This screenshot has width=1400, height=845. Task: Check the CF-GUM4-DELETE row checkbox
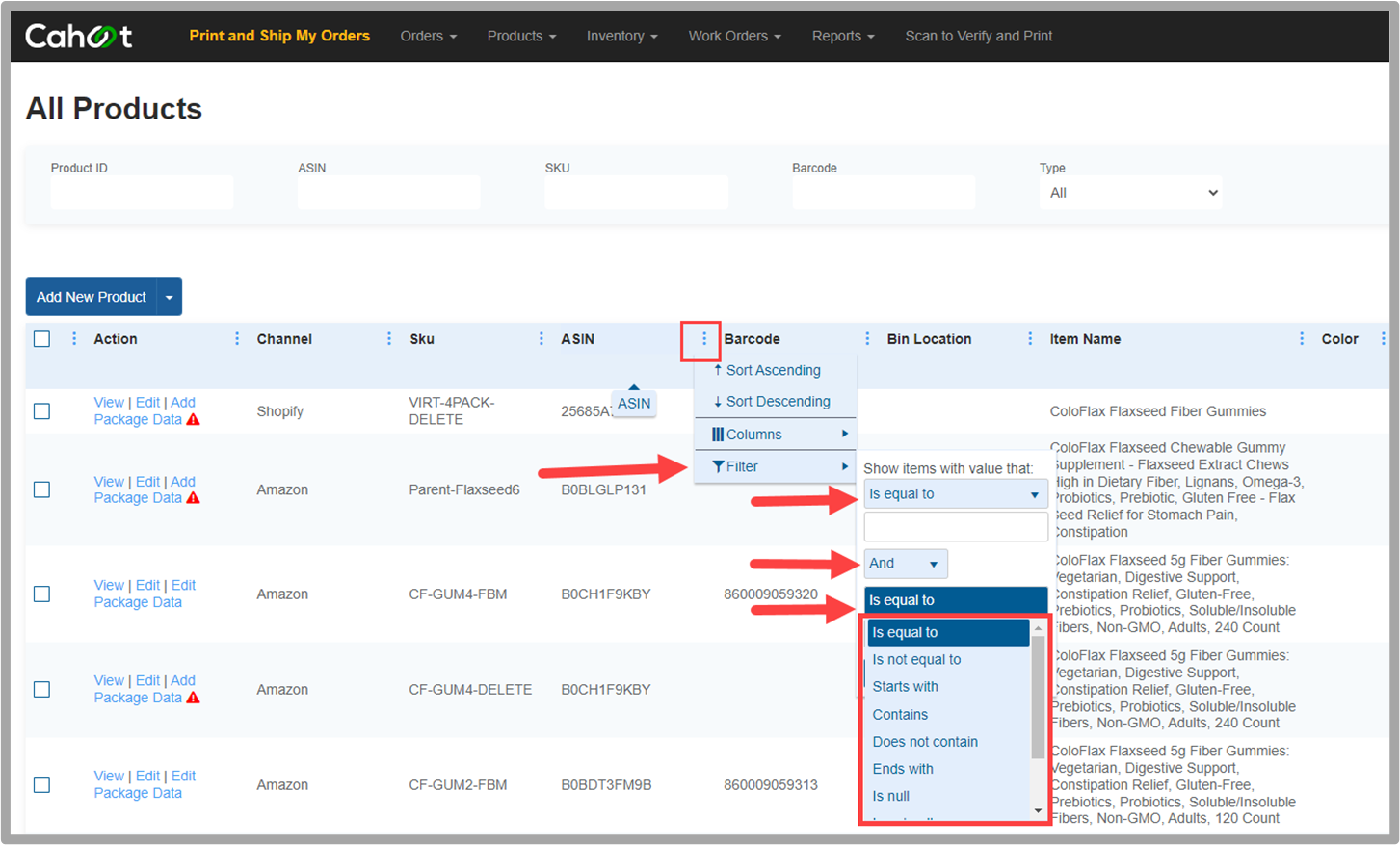coord(41,689)
